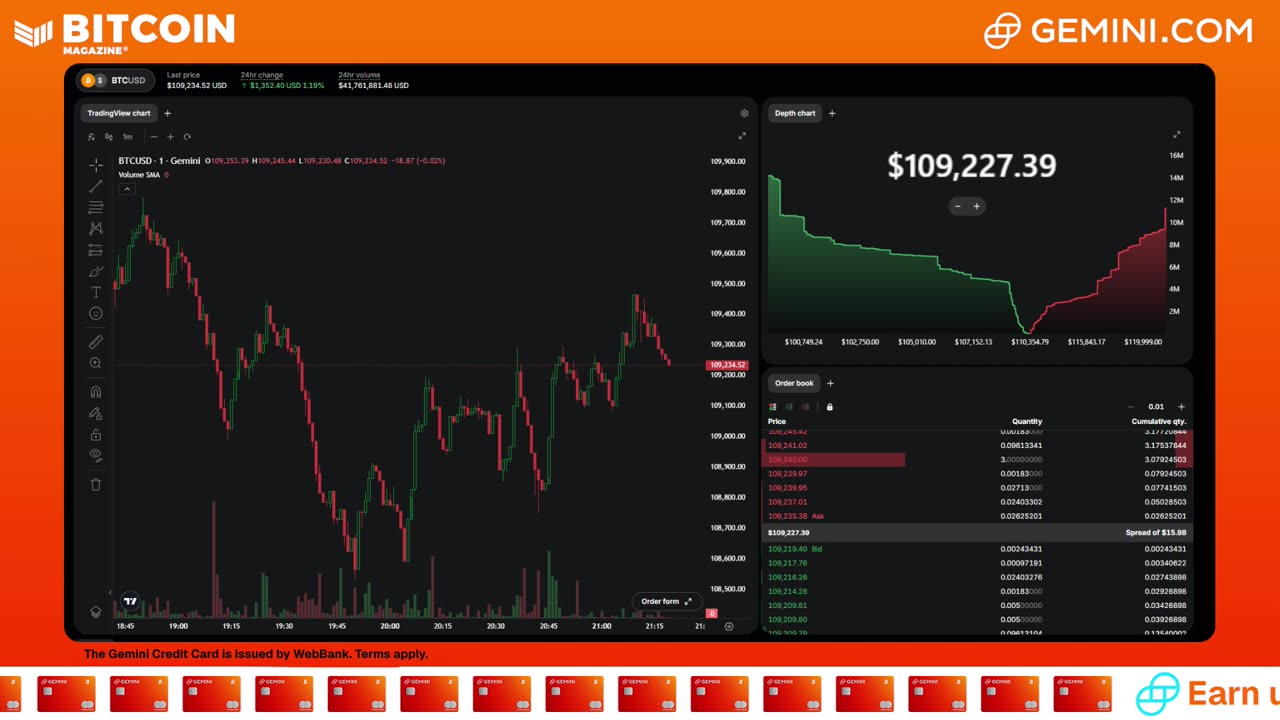Decrease order book price grouping

click(x=1131, y=407)
